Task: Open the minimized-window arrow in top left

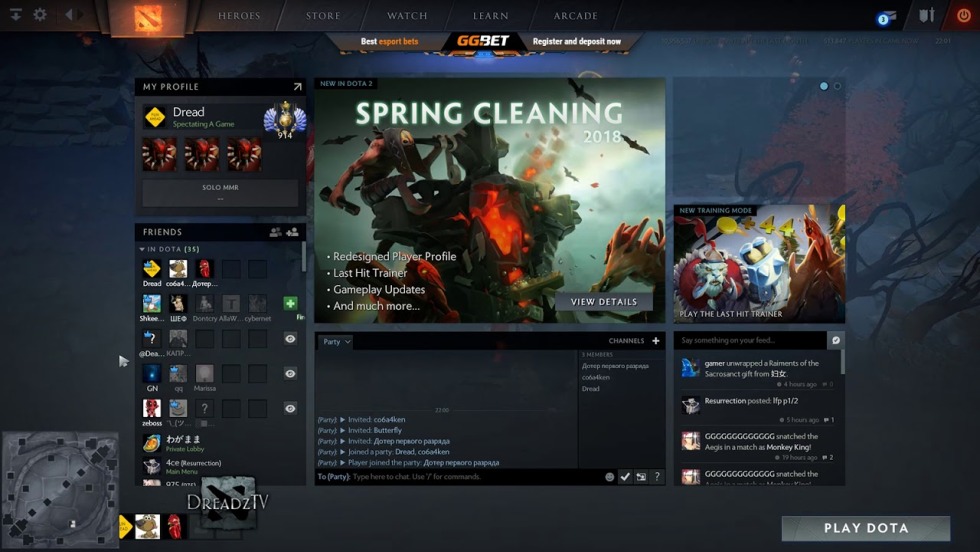Action: (15, 15)
